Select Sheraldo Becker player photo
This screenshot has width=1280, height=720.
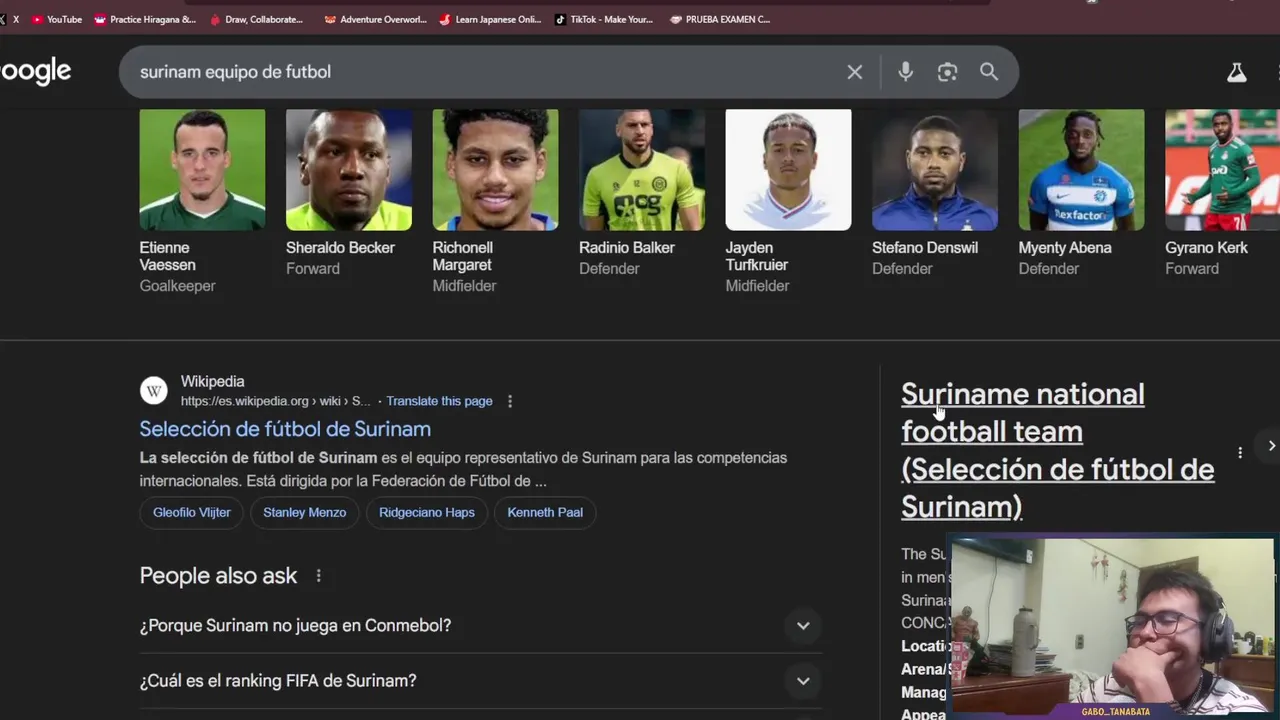pyautogui.click(x=349, y=170)
